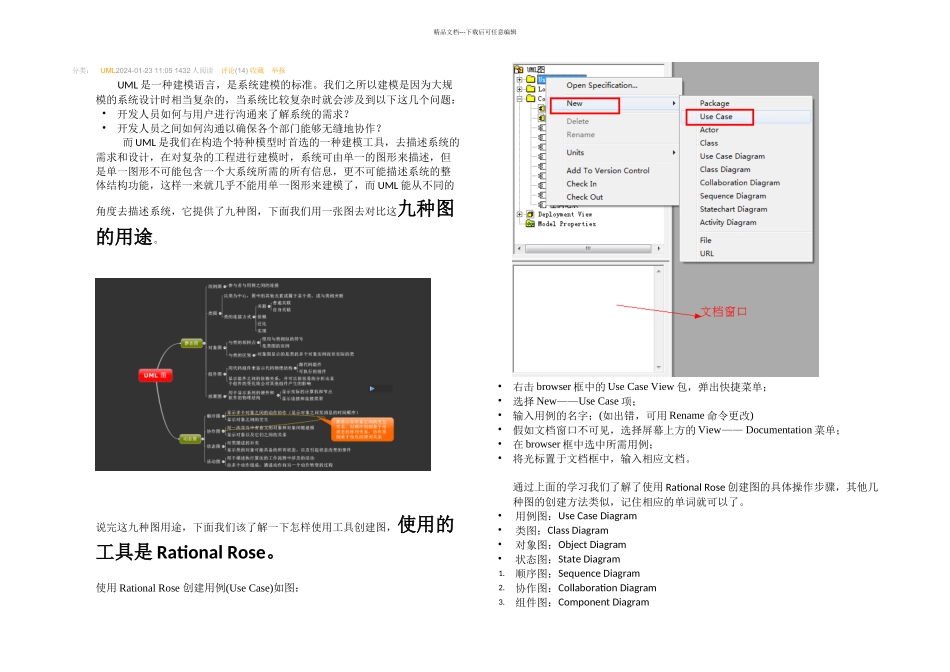Click the text '状态图: State Diagram'
The image size is (950, 672).
click(568, 559)
